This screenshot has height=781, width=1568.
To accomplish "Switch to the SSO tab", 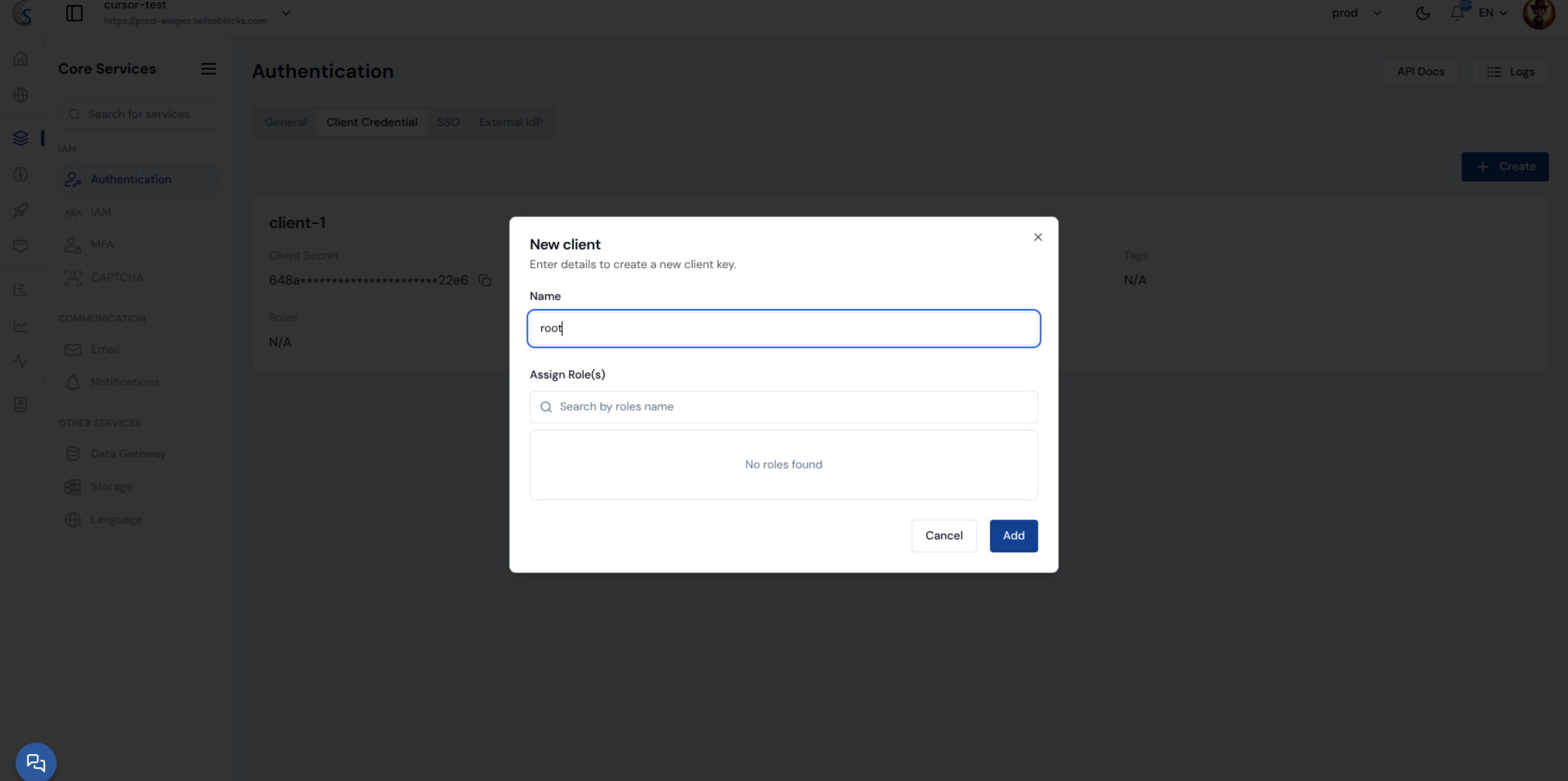I will (448, 122).
